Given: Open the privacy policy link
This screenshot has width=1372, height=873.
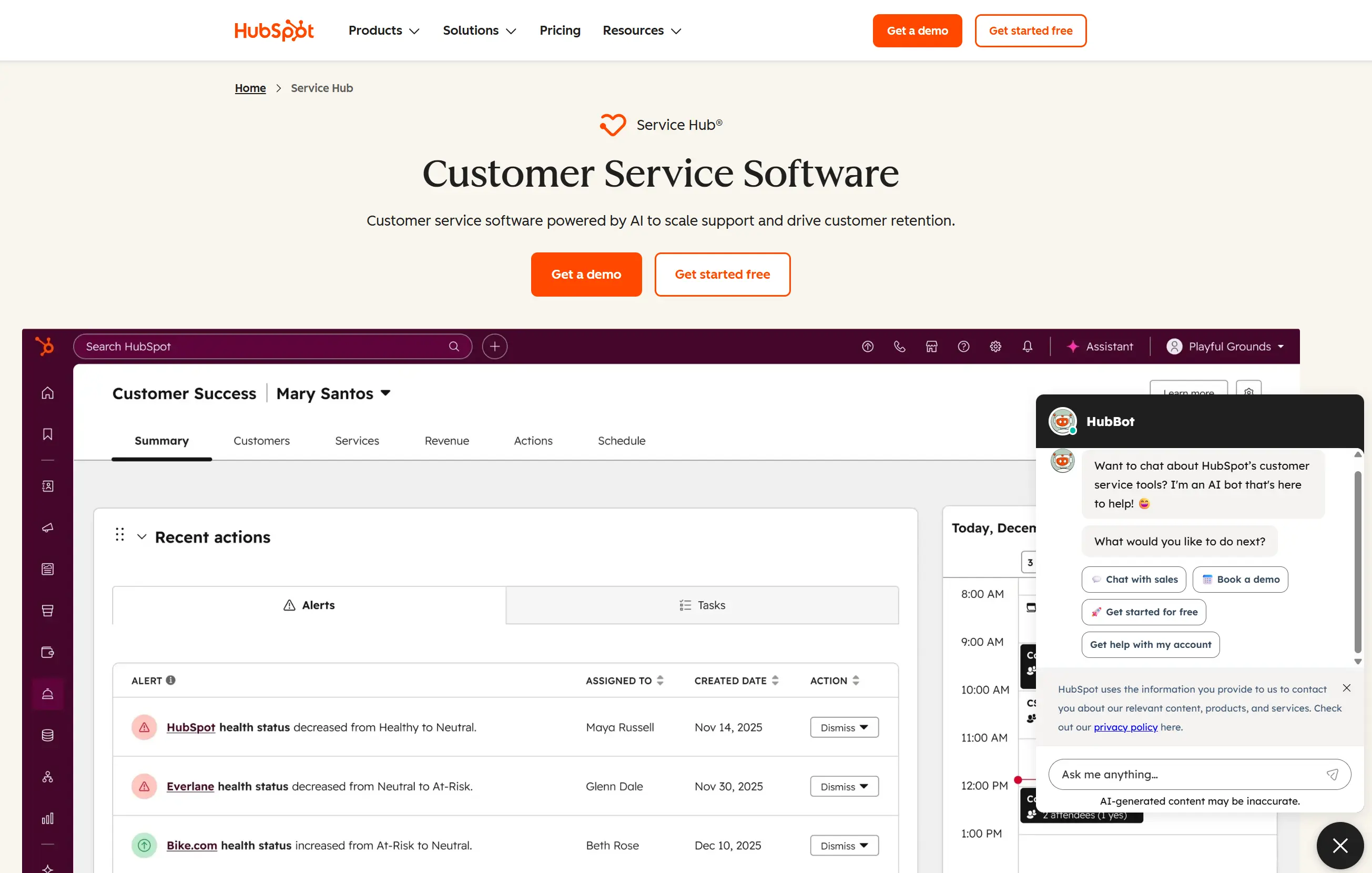Looking at the screenshot, I should point(1125,727).
